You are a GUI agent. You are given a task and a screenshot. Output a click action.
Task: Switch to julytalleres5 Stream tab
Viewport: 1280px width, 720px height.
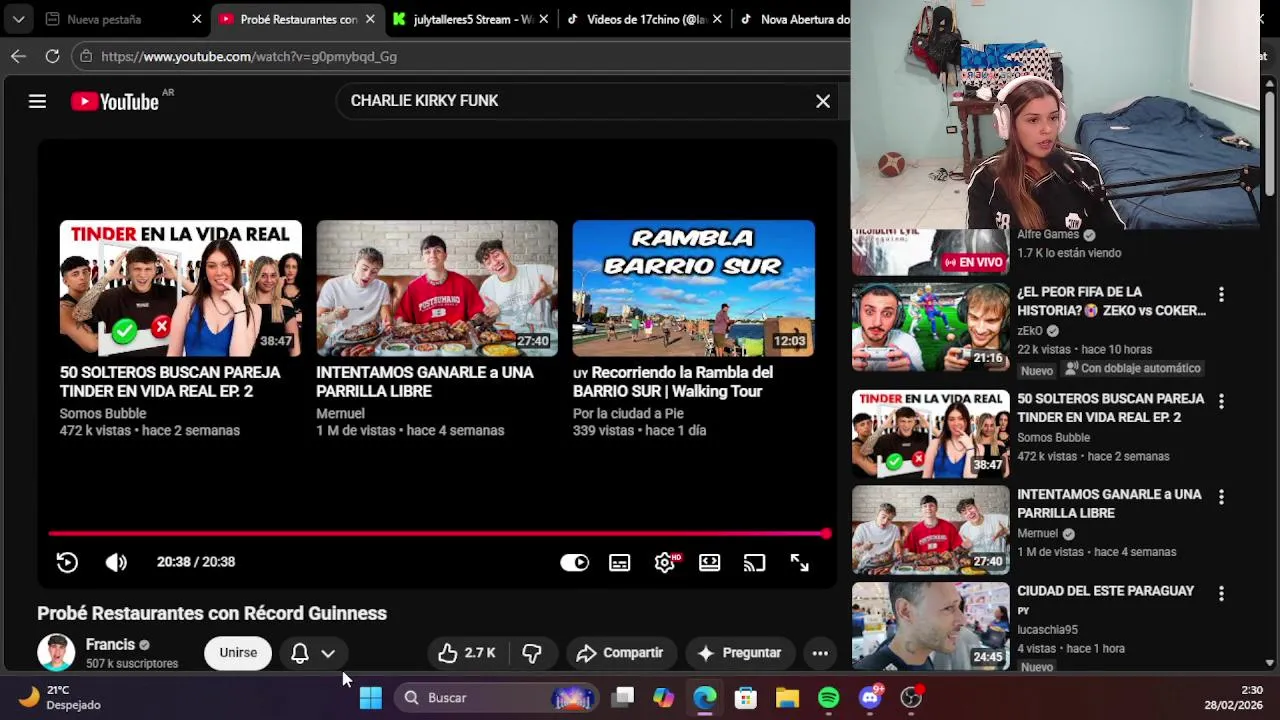point(472,19)
